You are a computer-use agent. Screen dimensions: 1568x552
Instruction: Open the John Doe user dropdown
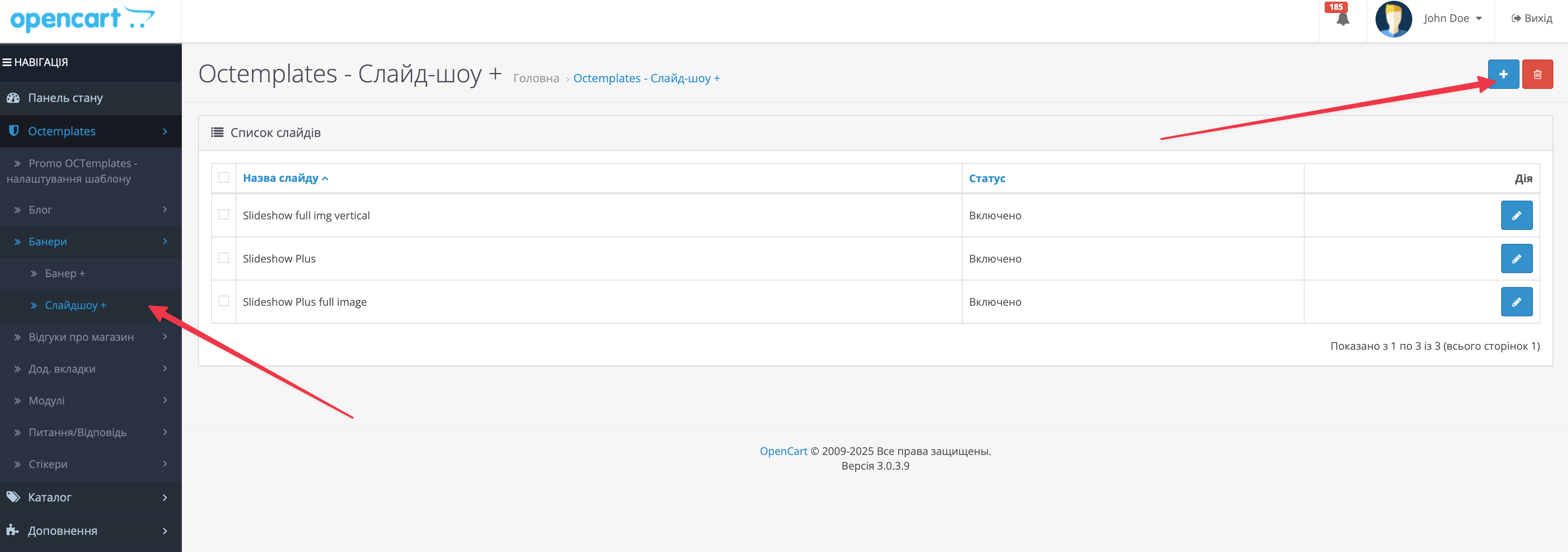pyautogui.click(x=1452, y=19)
